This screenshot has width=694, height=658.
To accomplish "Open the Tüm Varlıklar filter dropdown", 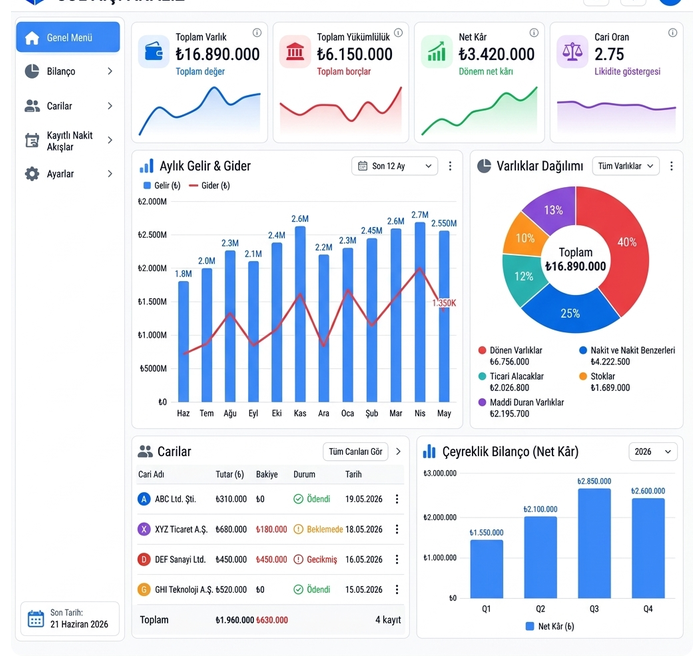I will click(626, 166).
